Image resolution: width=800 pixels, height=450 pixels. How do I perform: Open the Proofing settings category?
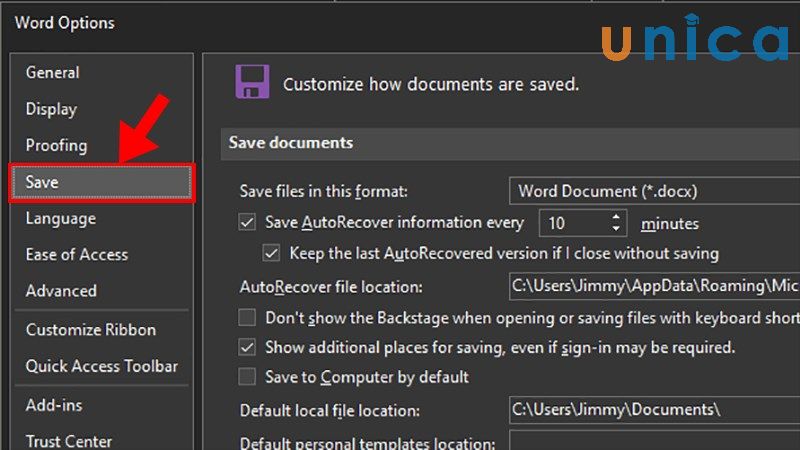56,145
